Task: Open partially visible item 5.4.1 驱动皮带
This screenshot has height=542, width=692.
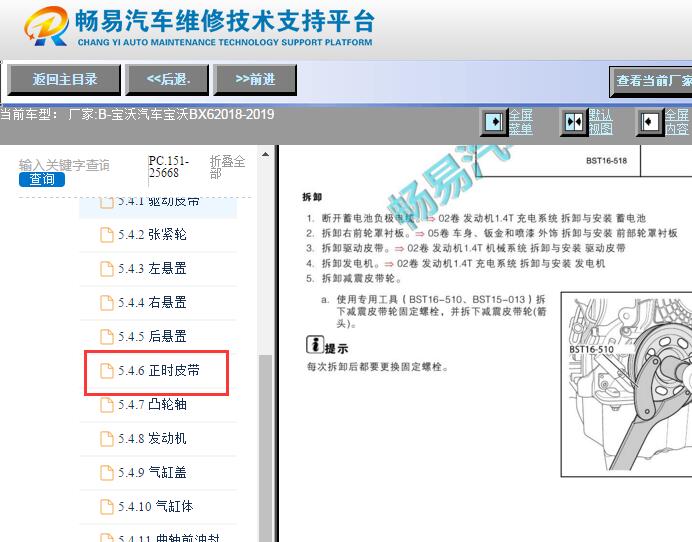Action: point(158,202)
